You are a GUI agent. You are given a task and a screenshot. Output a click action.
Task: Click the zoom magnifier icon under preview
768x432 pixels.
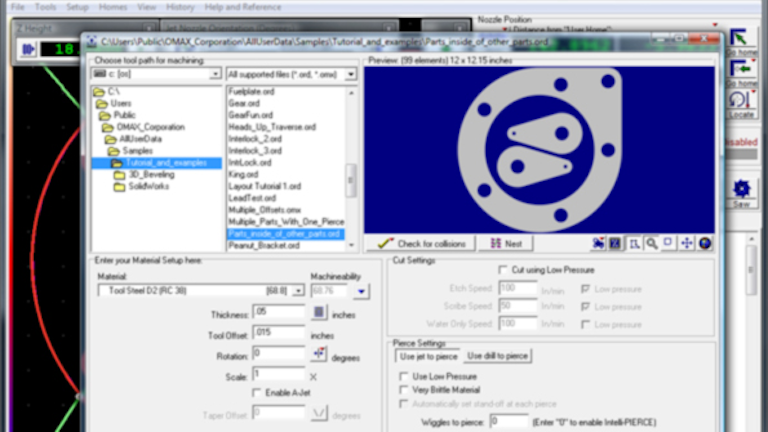(651, 243)
